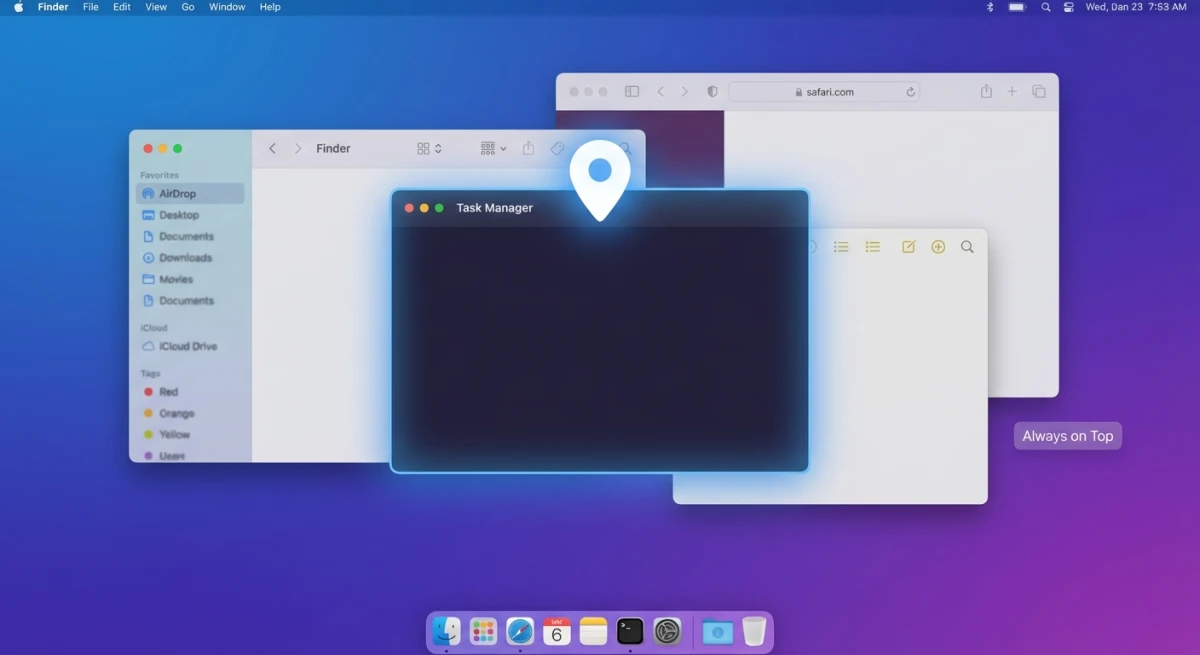Image resolution: width=1200 pixels, height=655 pixels.
Task: Open Notes from the Dock
Action: coord(594,631)
